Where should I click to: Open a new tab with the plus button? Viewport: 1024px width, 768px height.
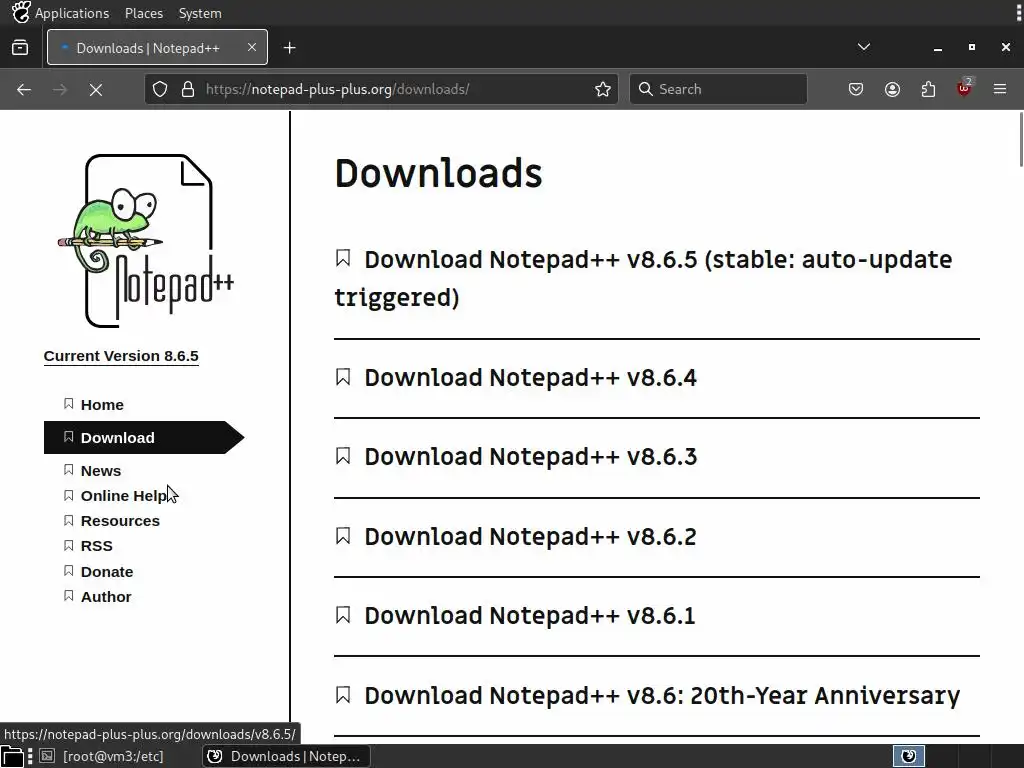(x=289, y=48)
